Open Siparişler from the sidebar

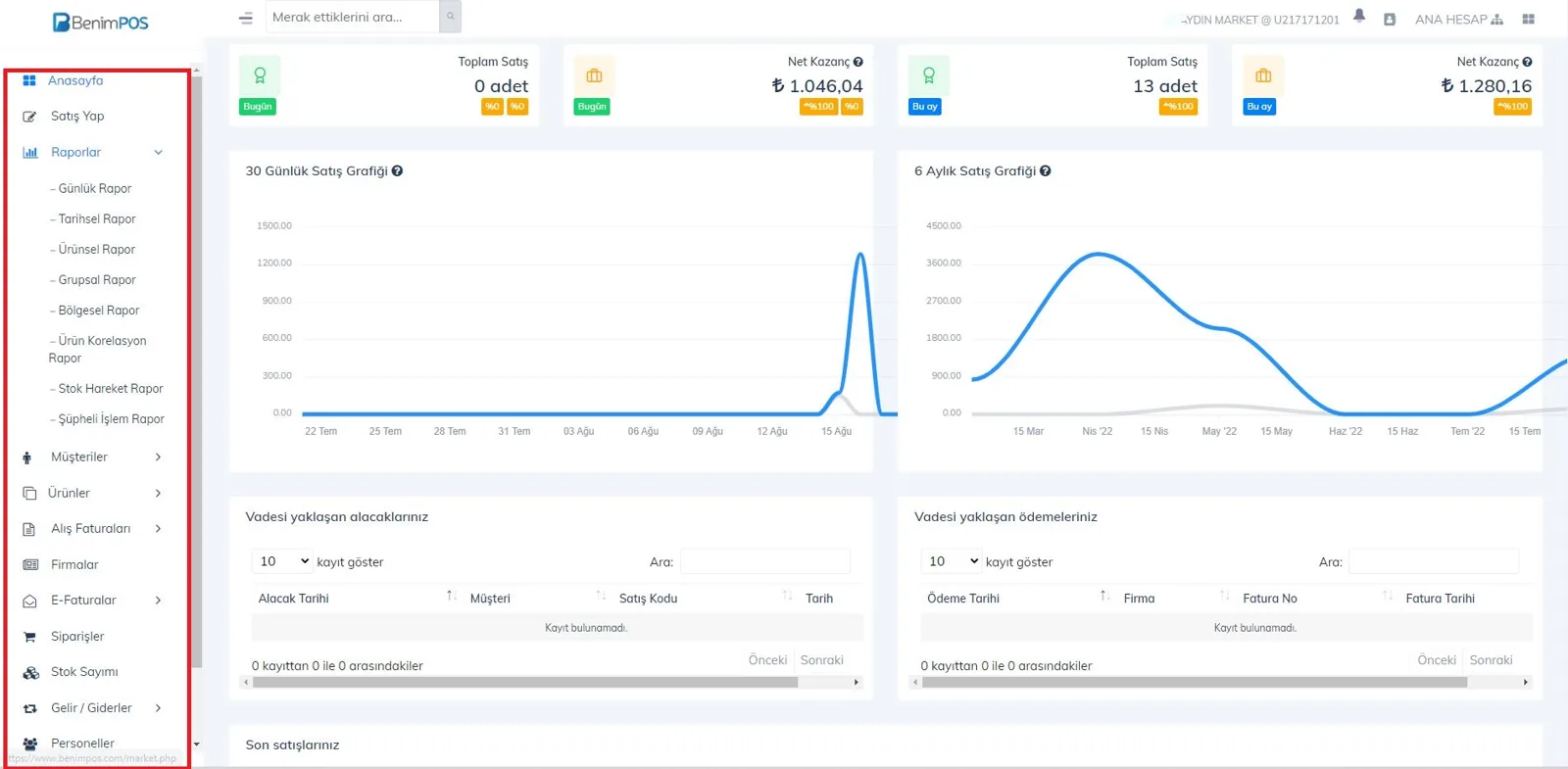point(77,636)
